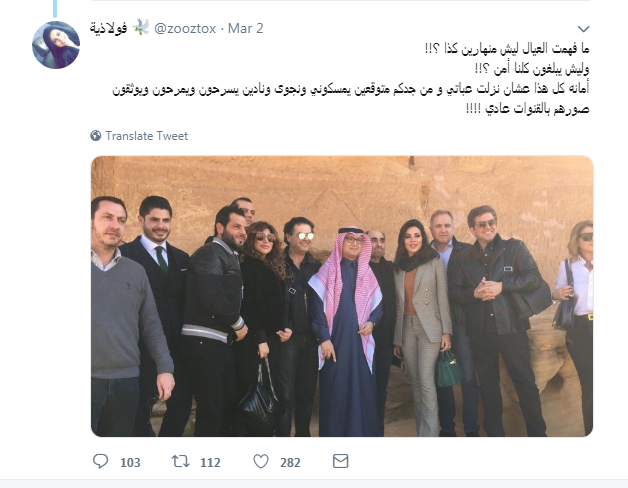
Task: Click the dove emoji next to the display name
Action: [x=140, y=28]
